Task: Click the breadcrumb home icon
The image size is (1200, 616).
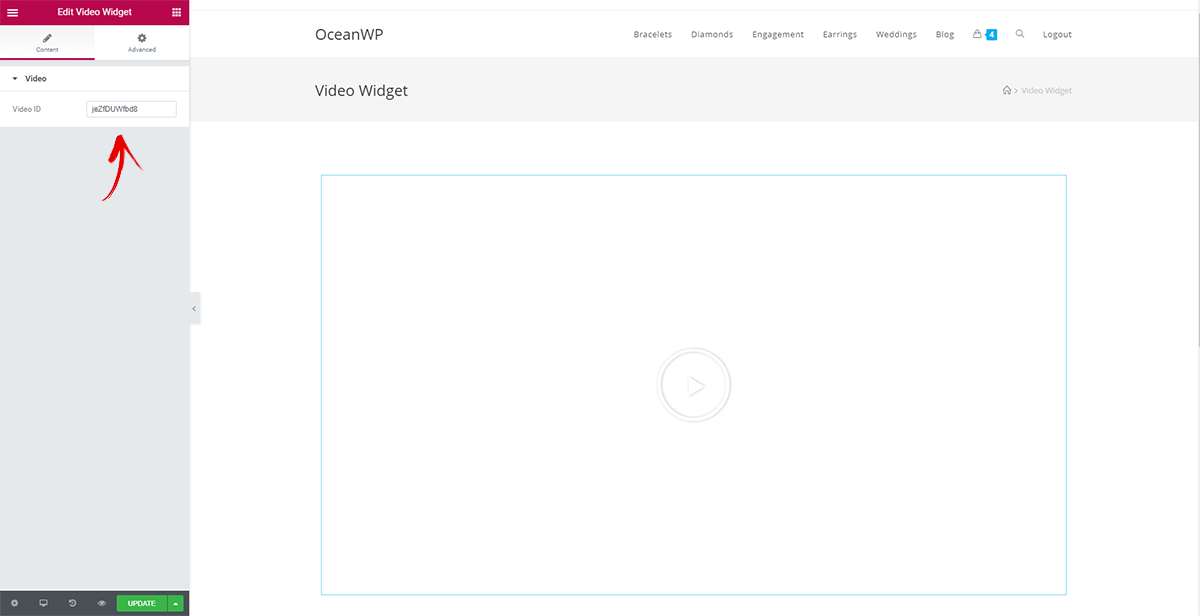Action: (1007, 90)
